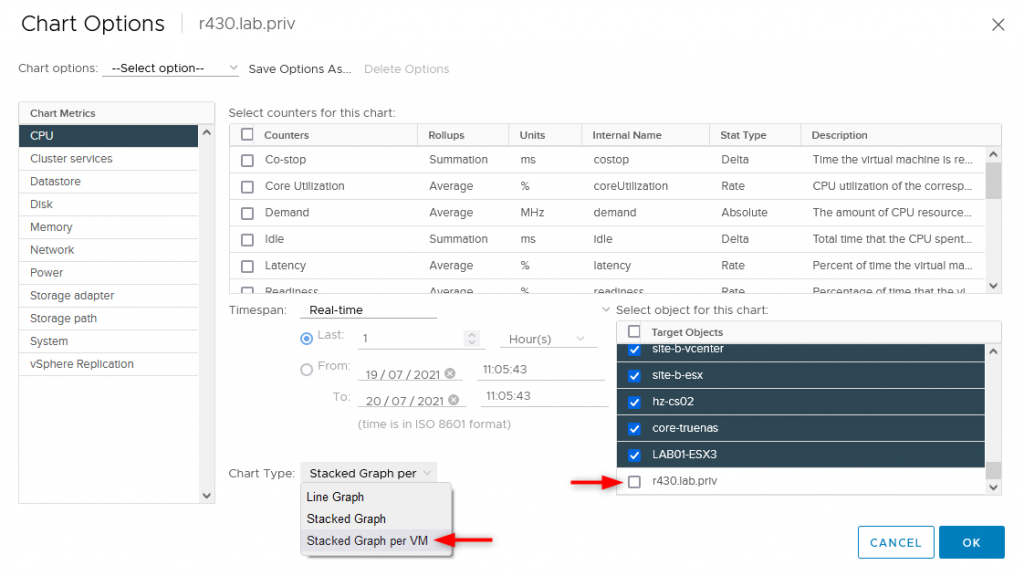Choose Line Graph from the chart type list
This screenshot has width=1024, height=576.
point(335,497)
